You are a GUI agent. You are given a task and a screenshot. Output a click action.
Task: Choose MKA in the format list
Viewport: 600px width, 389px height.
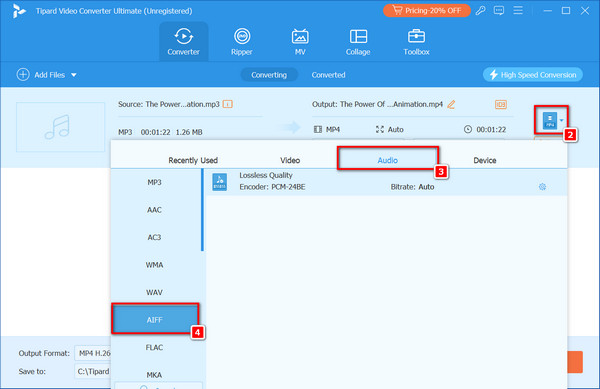coord(155,375)
